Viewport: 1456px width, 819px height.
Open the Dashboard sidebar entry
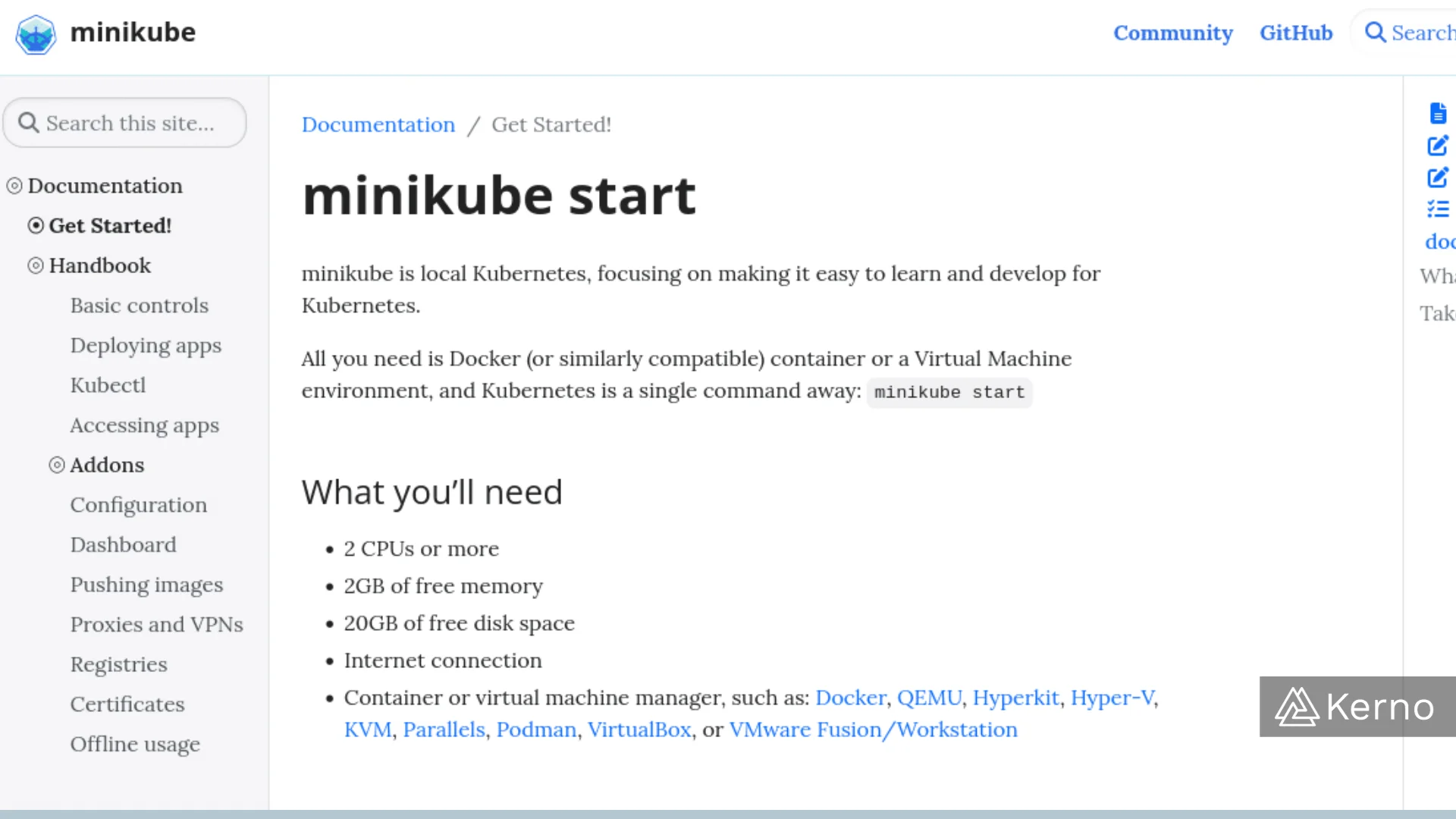click(123, 544)
